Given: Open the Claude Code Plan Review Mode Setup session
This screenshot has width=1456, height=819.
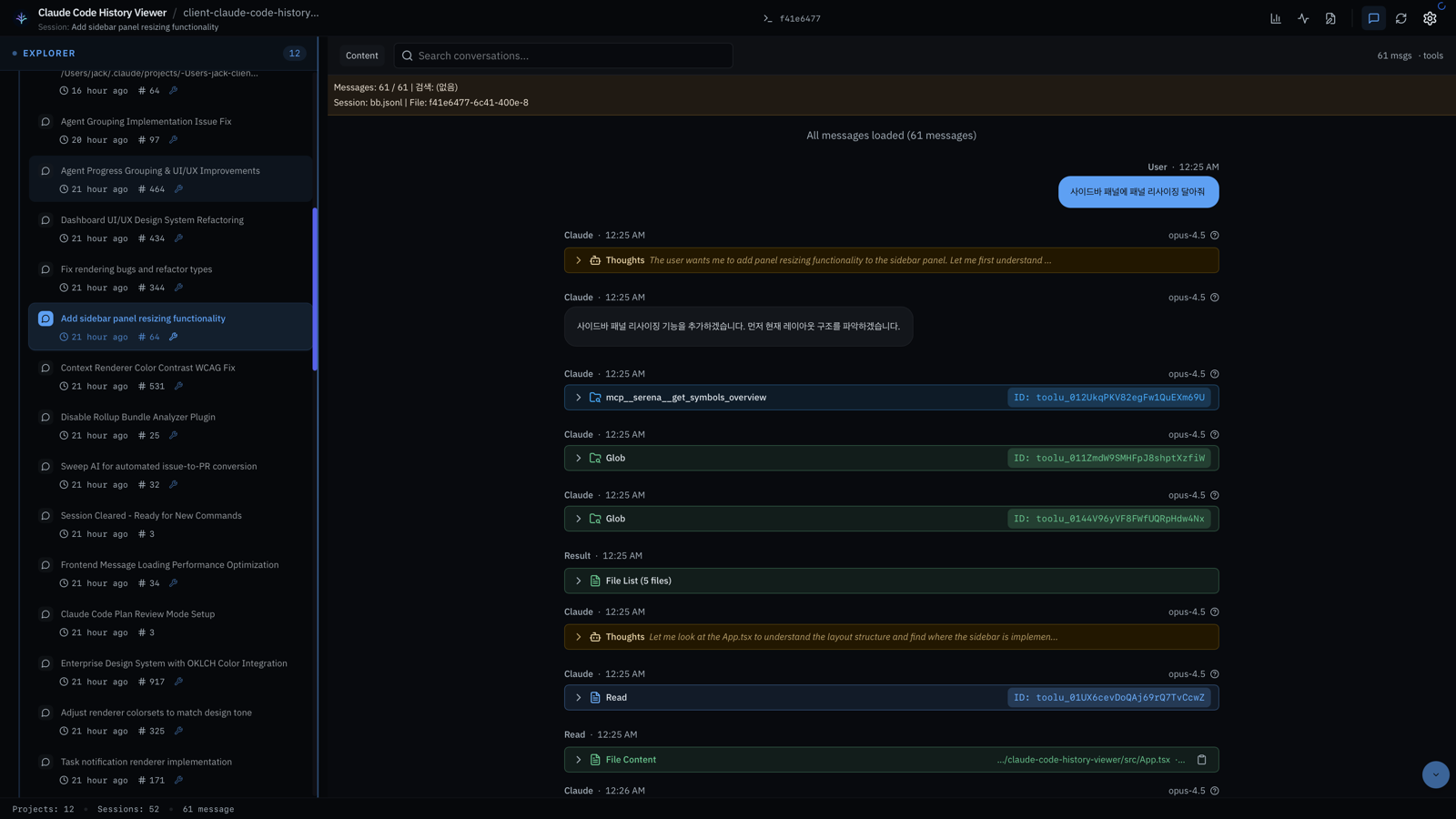Looking at the screenshot, I should 170,622.
